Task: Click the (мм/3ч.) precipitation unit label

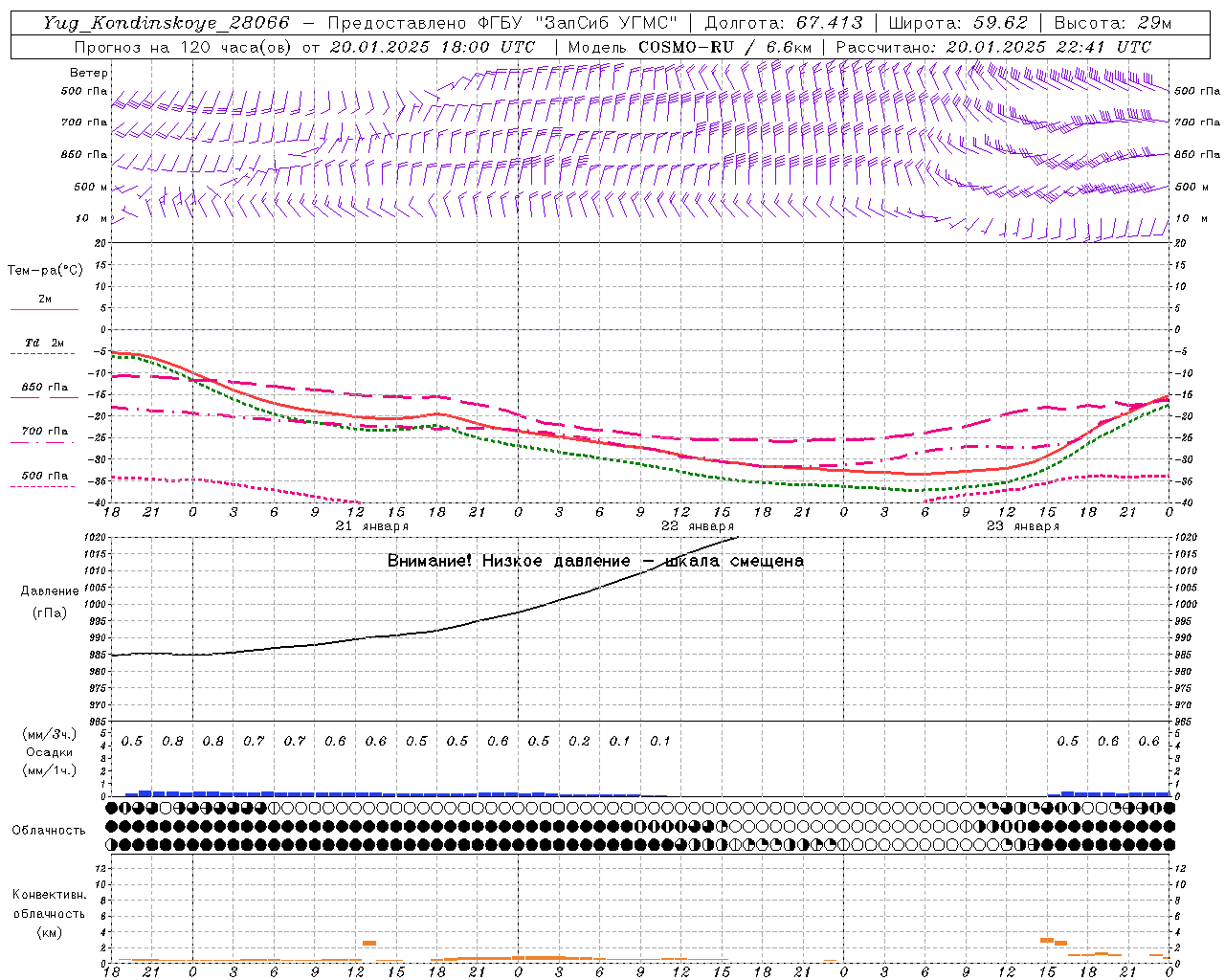Action: click(50, 735)
